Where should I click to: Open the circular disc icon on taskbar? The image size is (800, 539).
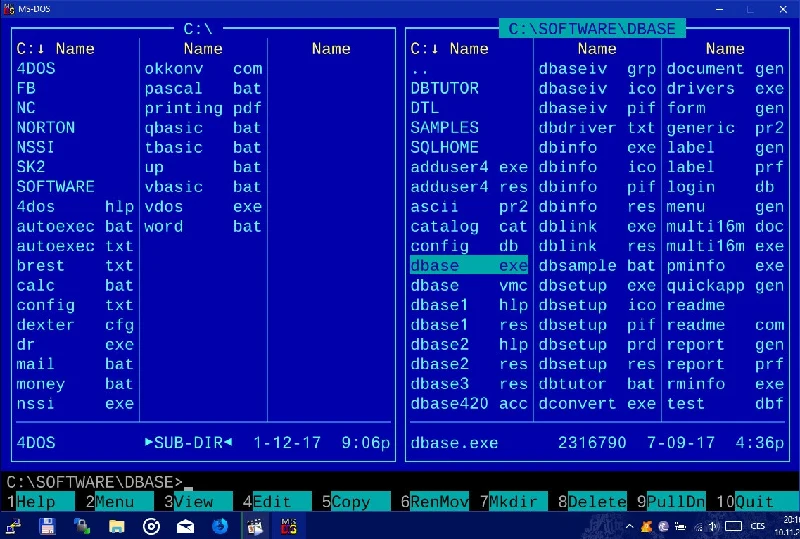[x=151, y=526]
